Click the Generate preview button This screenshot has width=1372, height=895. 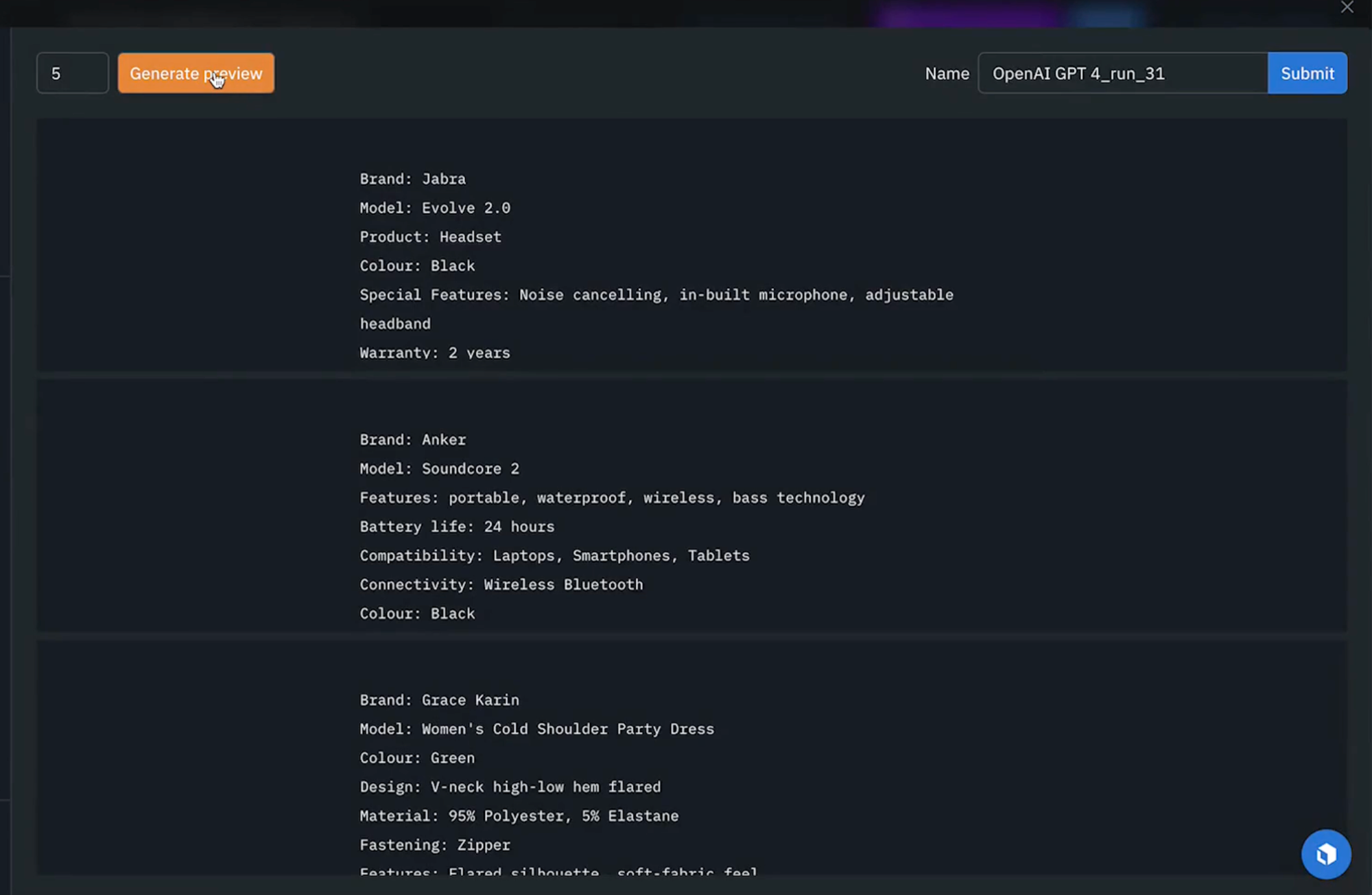[x=196, y=73]
